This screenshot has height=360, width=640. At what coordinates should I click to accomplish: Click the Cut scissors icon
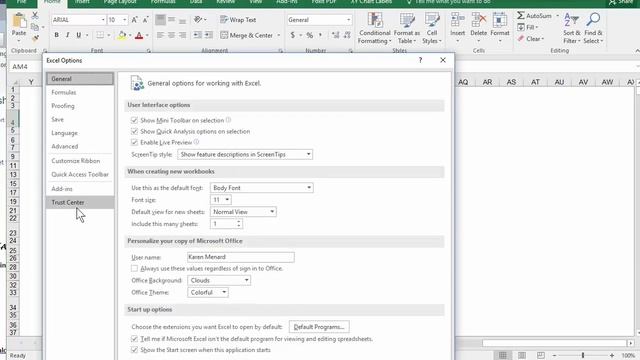click(x=35, y=16)
